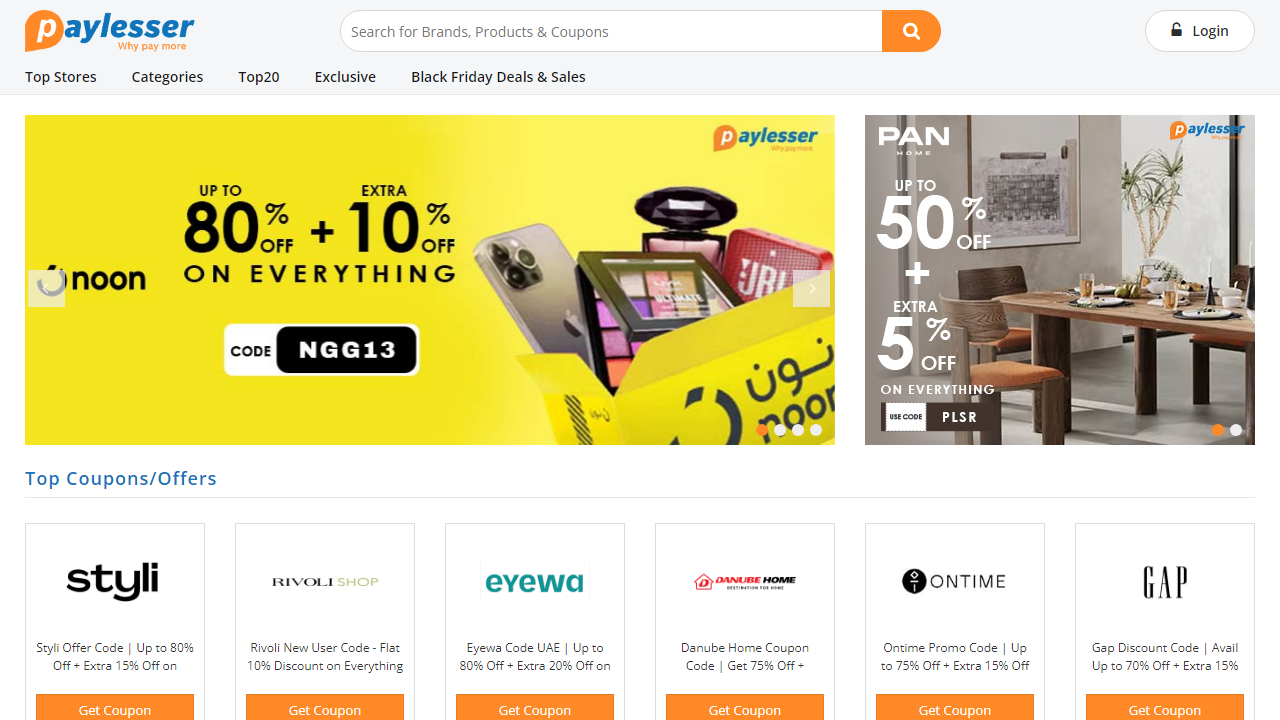The height and width of the screenshot is (720, 1280).
Task: Expand the Top Stores menu
Action: [61, 77]
